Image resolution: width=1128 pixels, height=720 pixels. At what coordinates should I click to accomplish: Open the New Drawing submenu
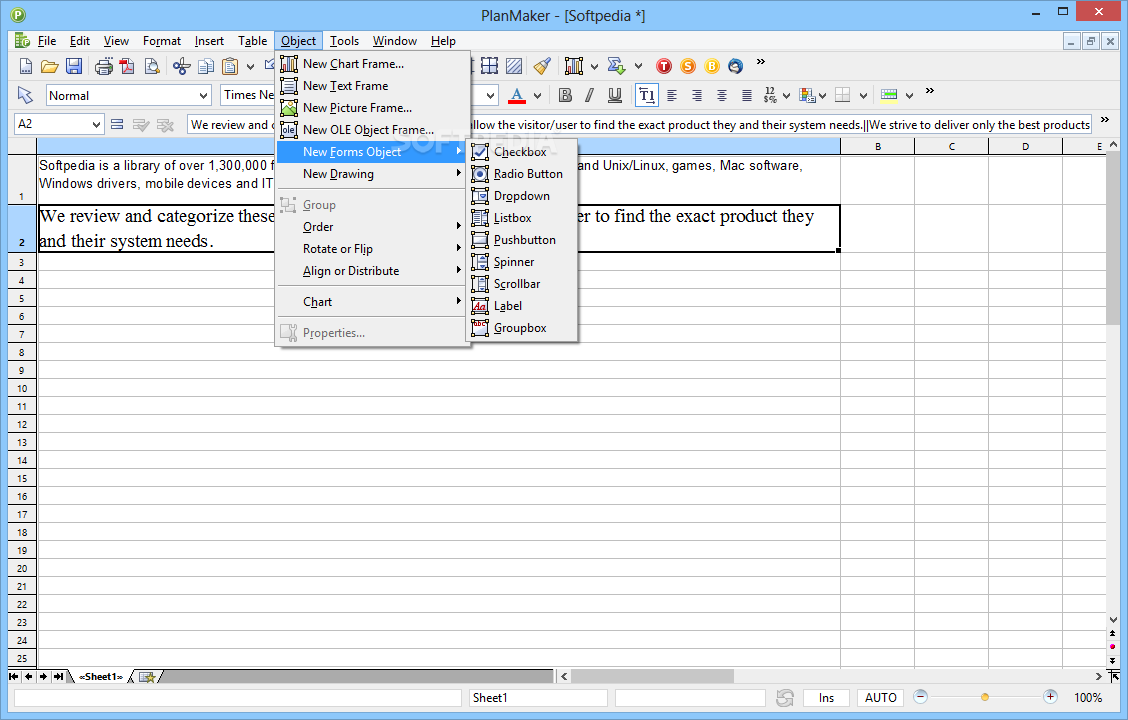click(373, 174)
